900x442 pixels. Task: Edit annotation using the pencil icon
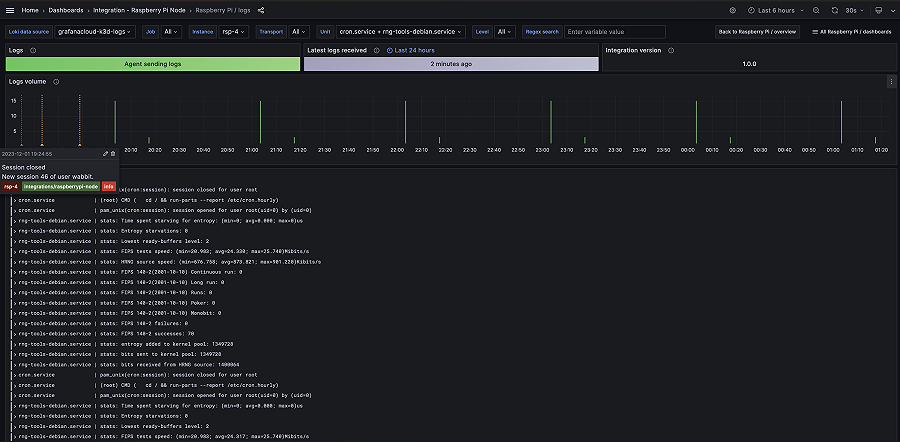[x=106, y=153]
